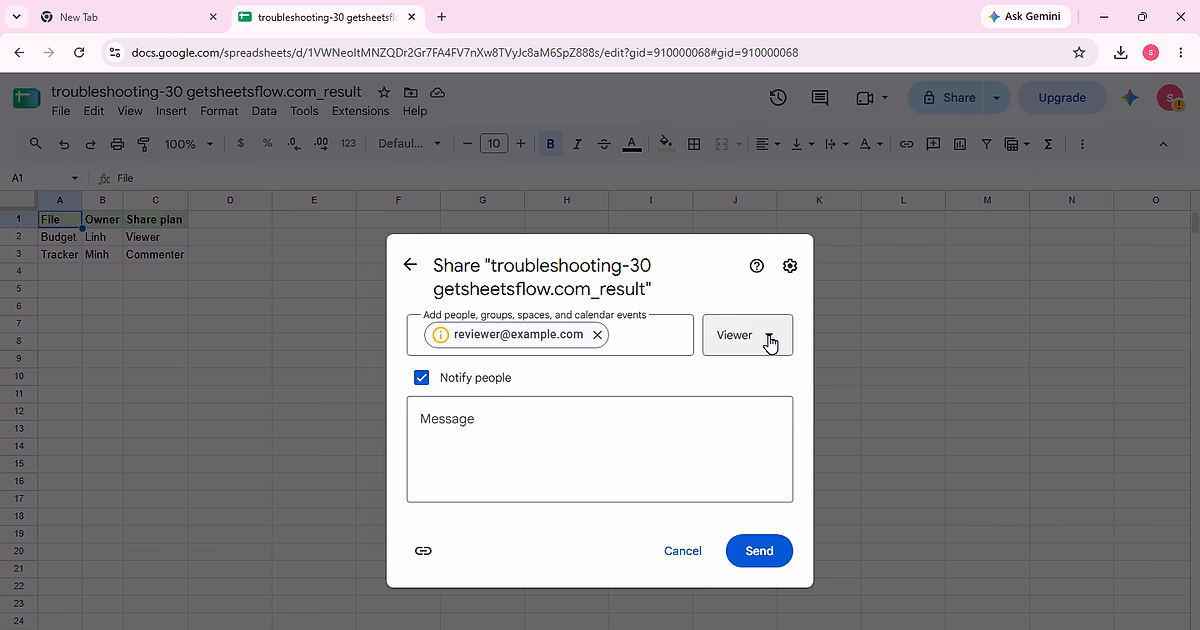Switch to the New Tab tab
Viewport: 1200px width, 630px height.
pos(128,17)
